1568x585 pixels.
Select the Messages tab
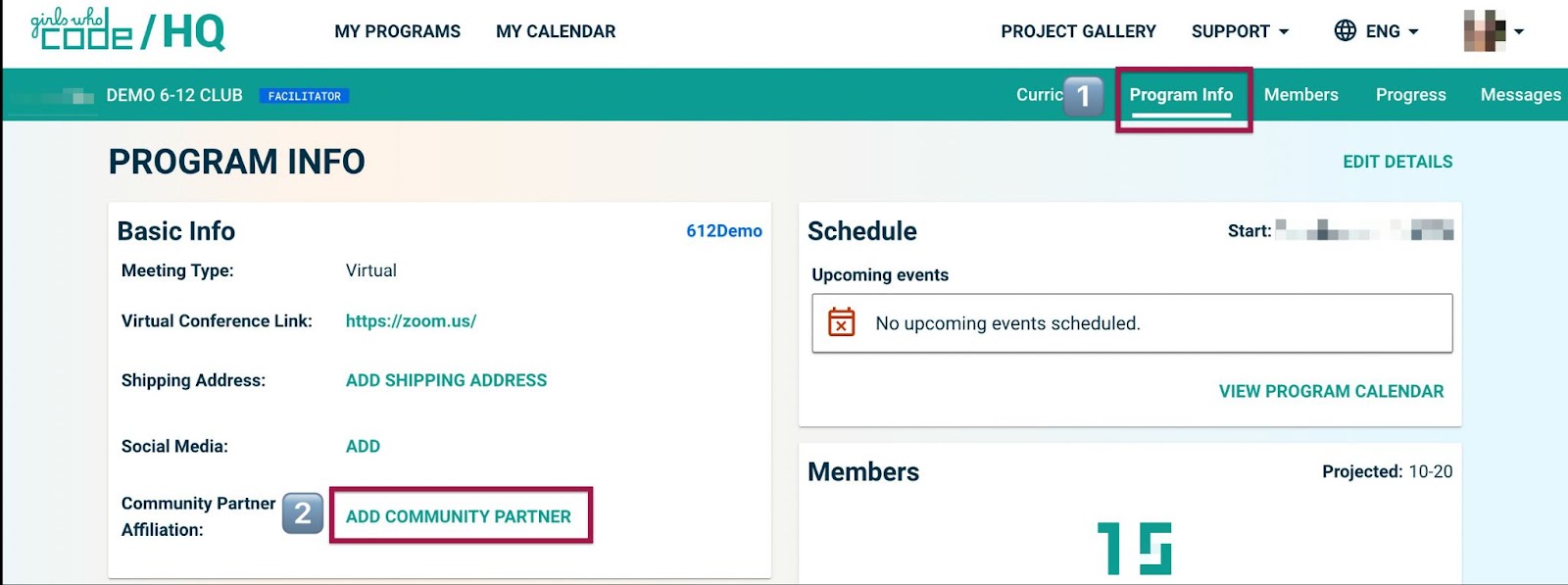pos(1520,95)
